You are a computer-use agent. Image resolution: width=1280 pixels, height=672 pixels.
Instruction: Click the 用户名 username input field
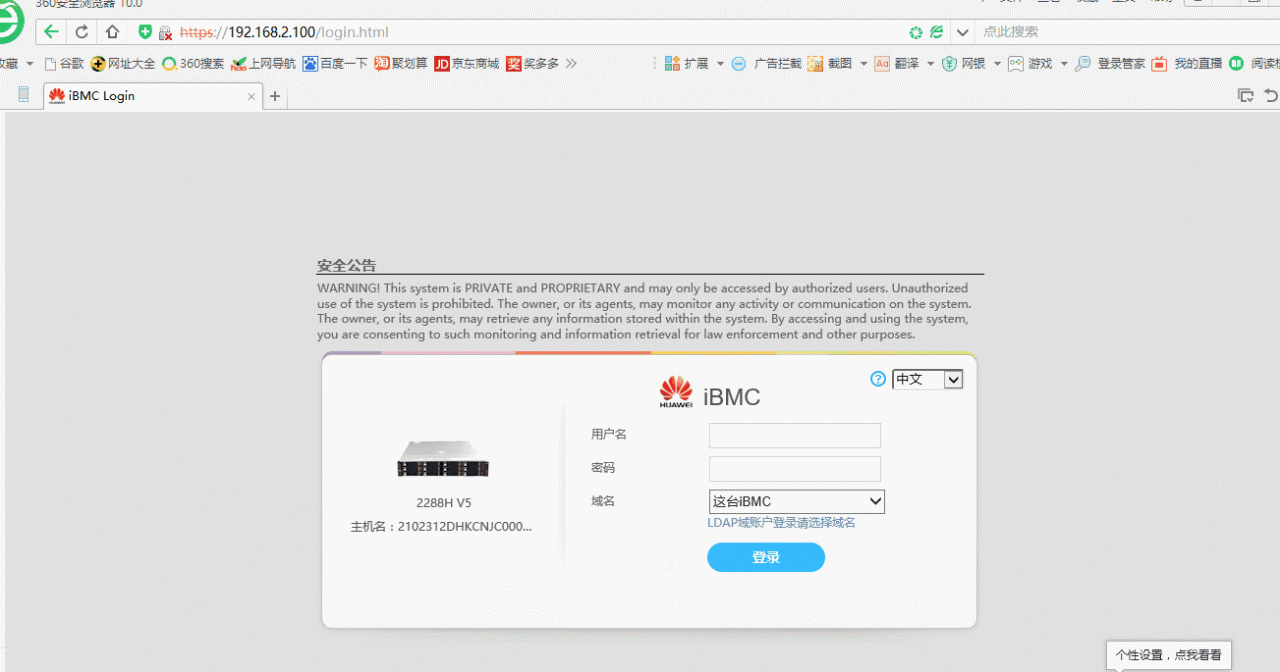point(794,435)
